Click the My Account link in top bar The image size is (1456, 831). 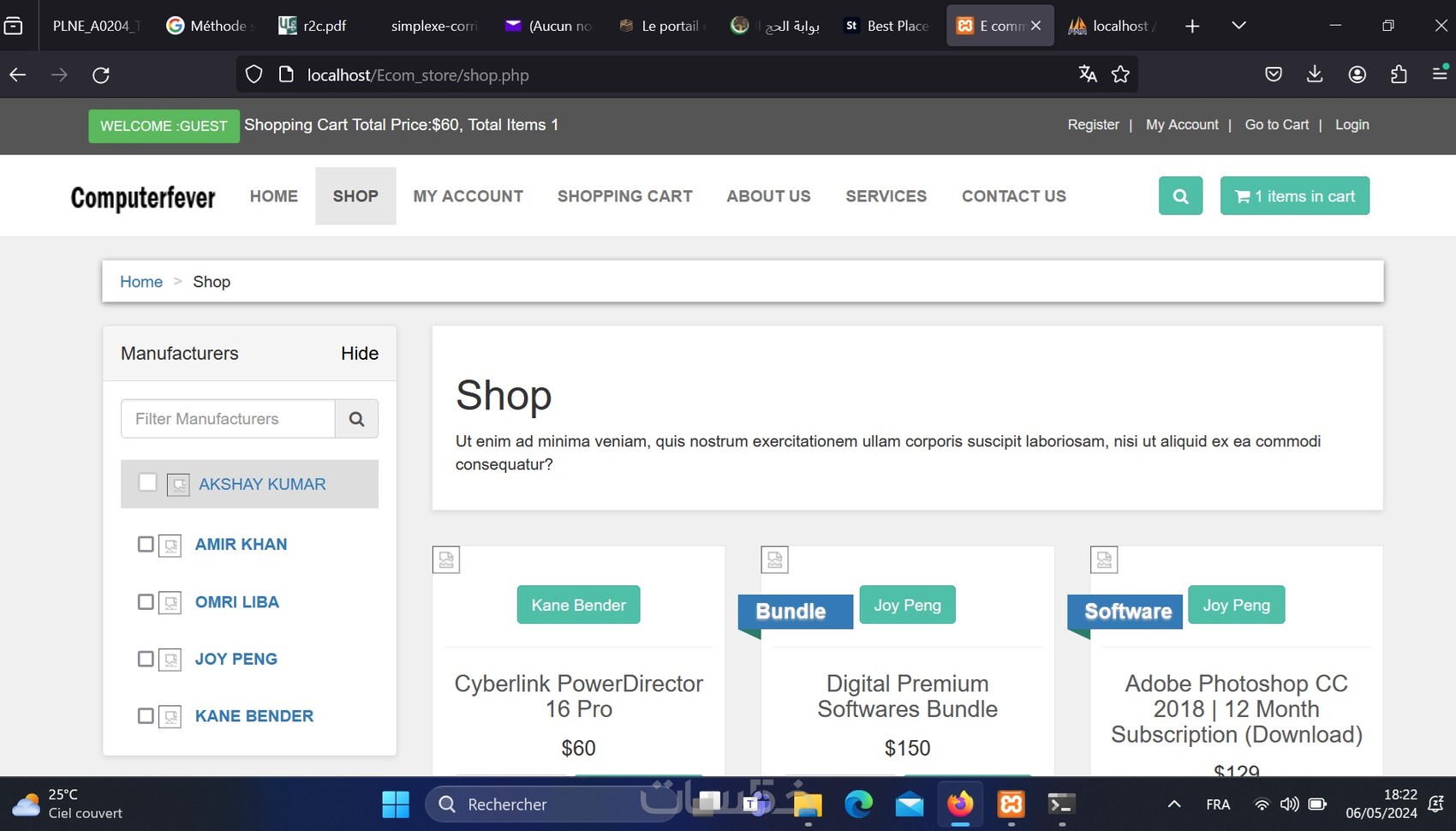(x=1182, y=125)
